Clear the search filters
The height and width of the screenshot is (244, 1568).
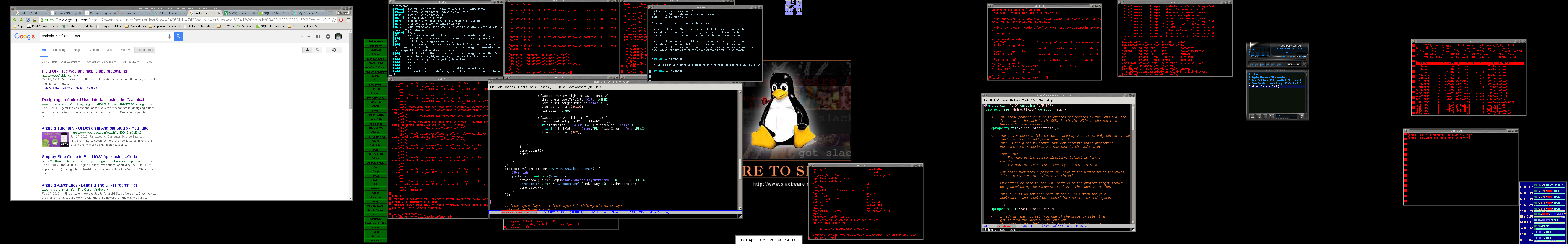click(150, 62)
